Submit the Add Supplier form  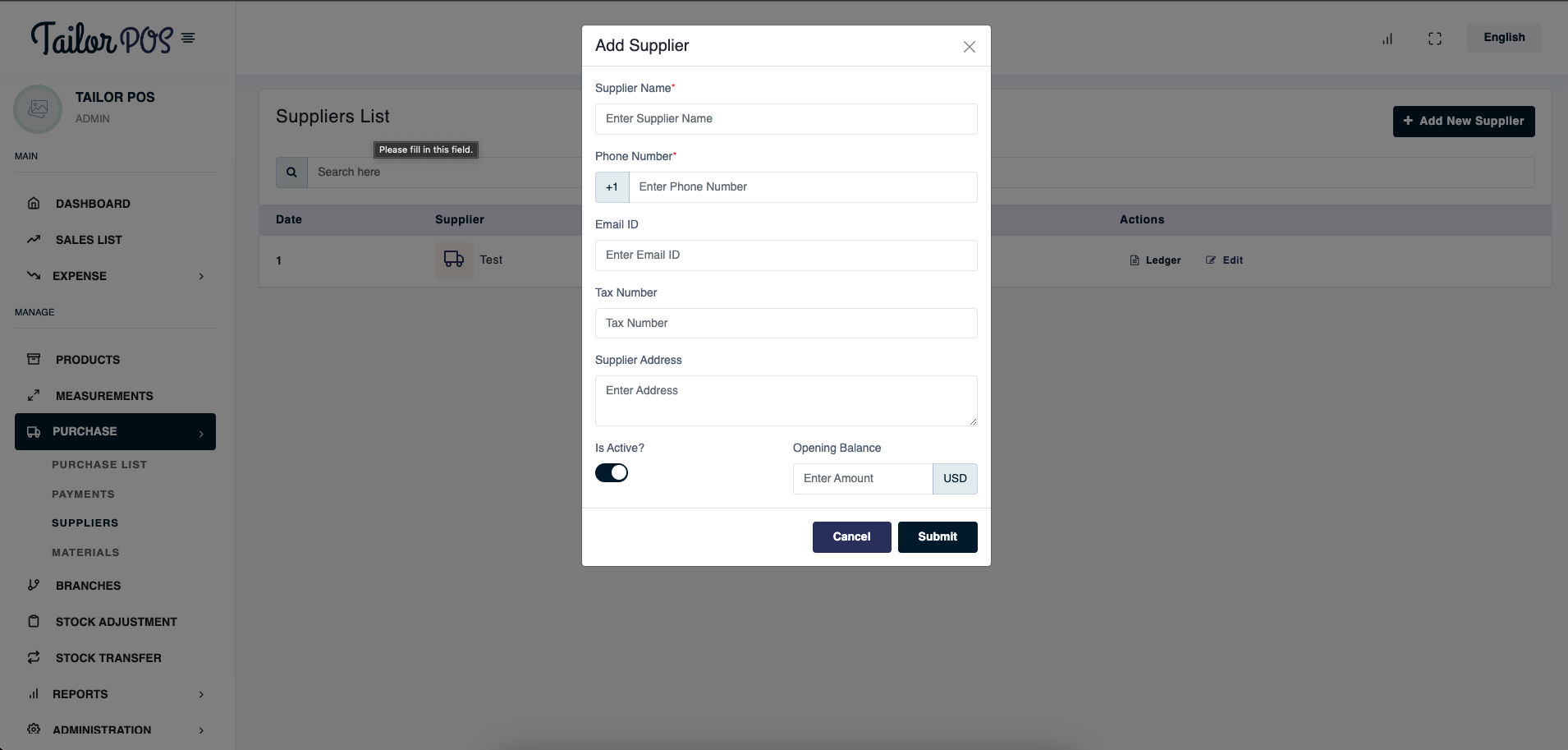(938, 537)
